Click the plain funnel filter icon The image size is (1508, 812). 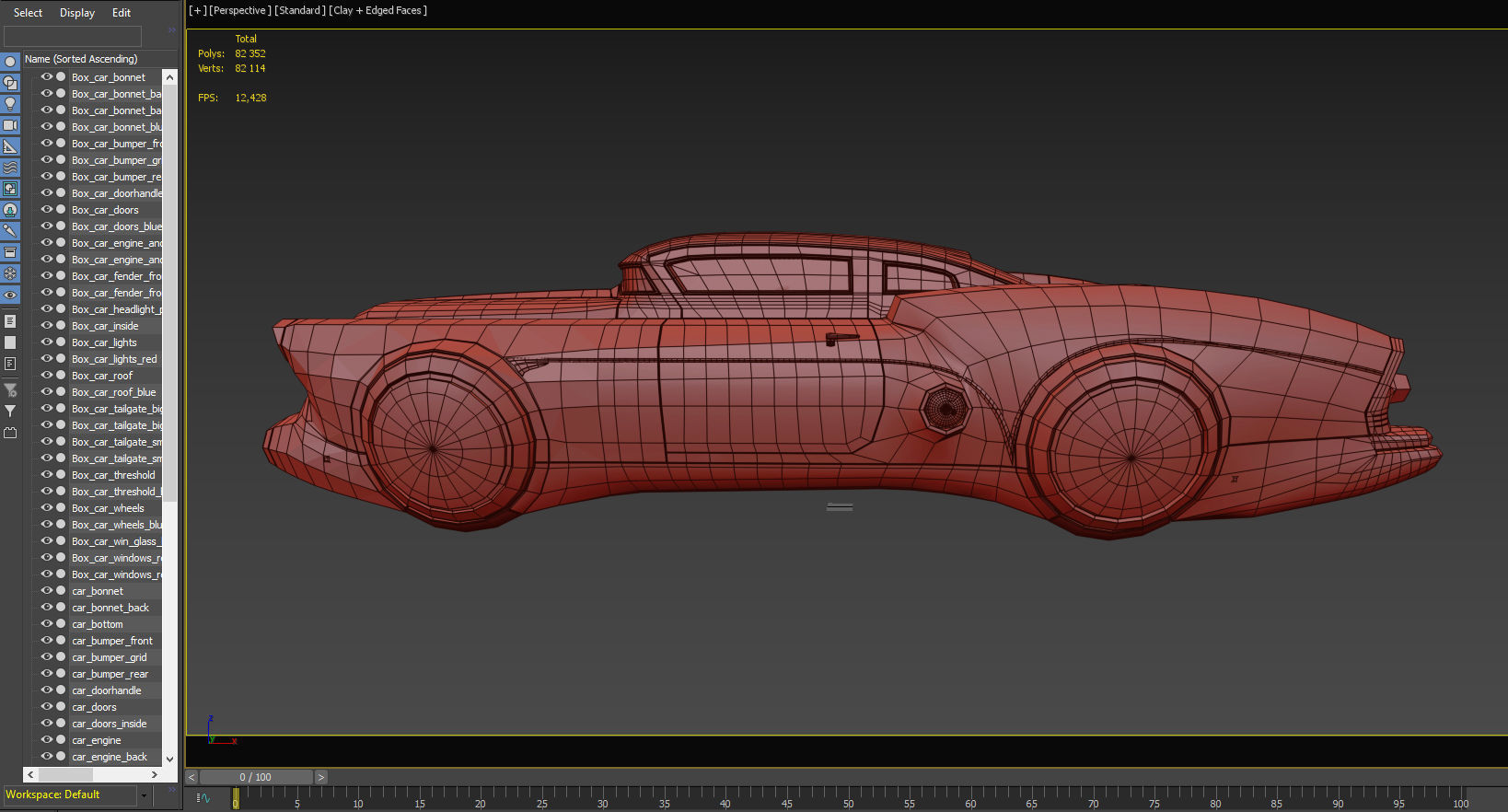pyautogui.click(x=10, y=412)
